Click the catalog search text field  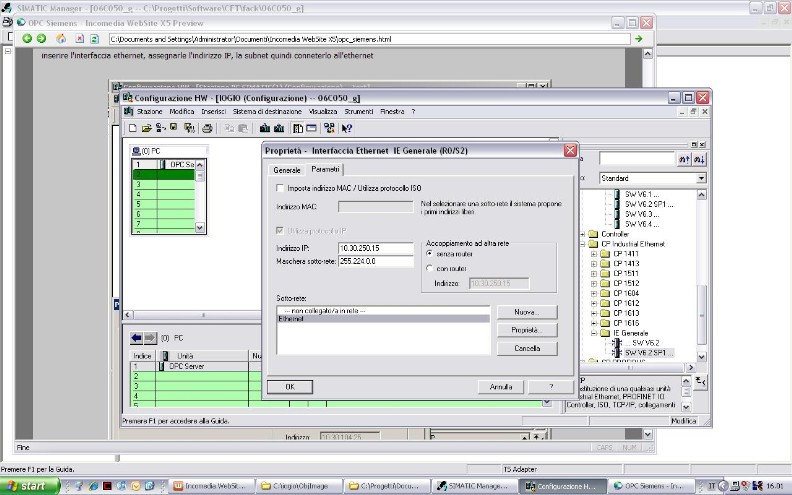(637, 159)
